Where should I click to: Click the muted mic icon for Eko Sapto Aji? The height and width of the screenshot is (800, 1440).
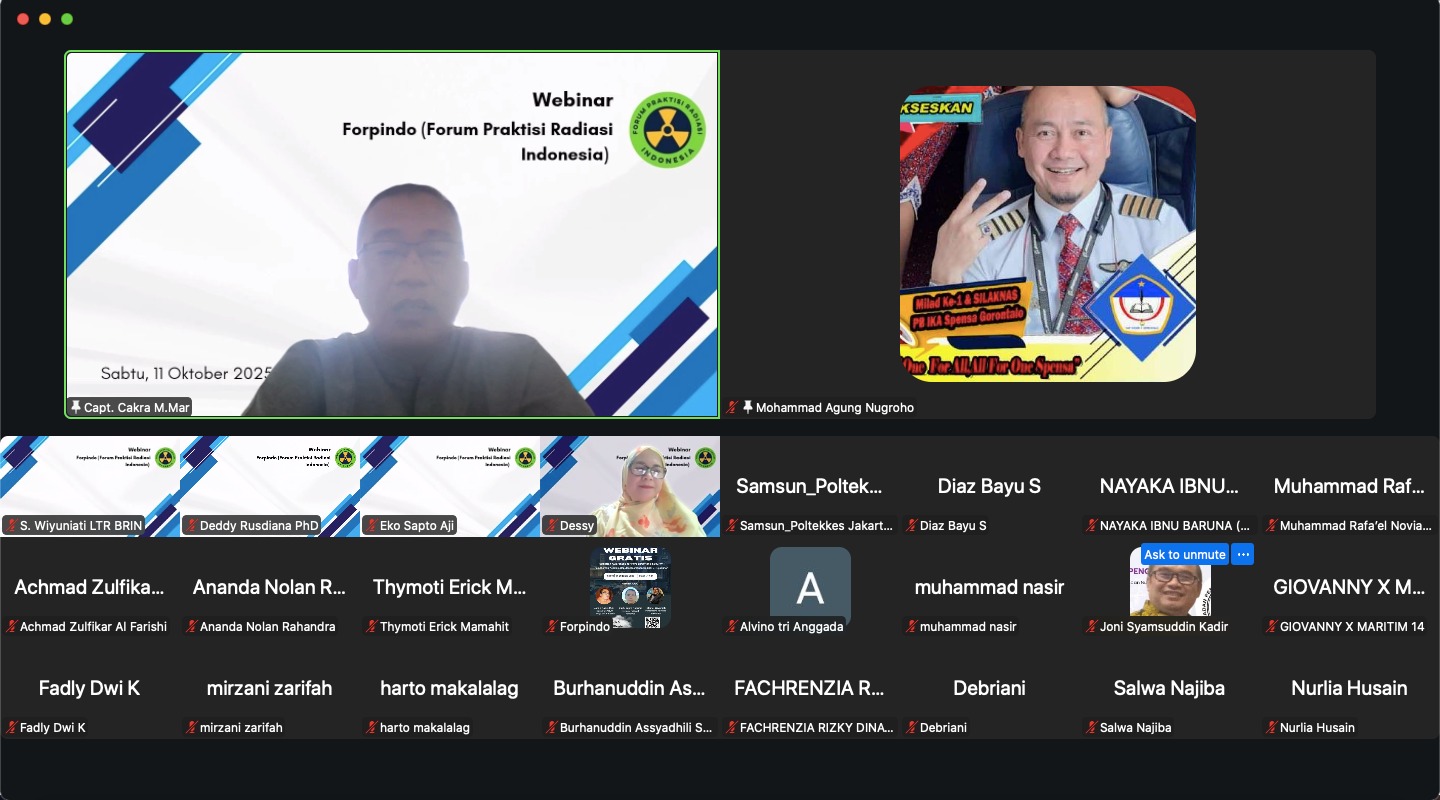tap(372, 525)
